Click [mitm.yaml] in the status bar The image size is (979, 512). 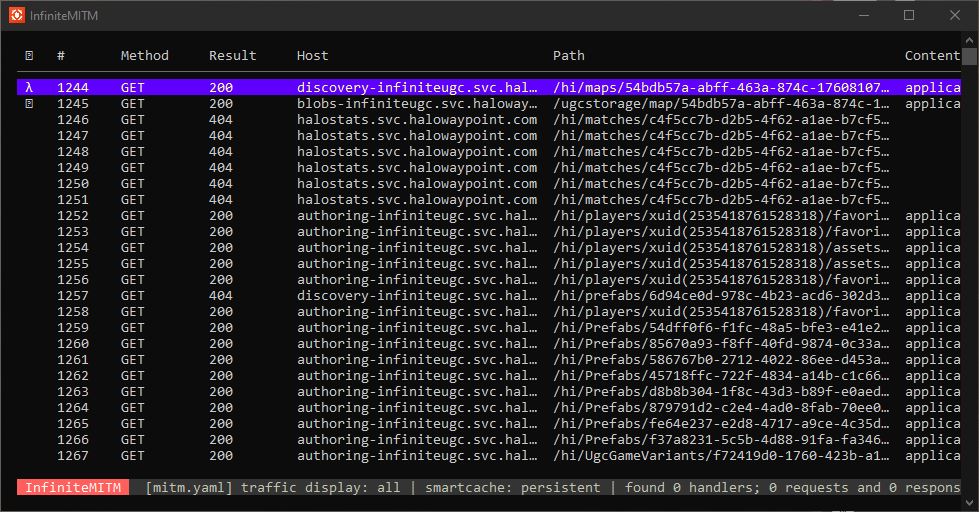(189, 488)
